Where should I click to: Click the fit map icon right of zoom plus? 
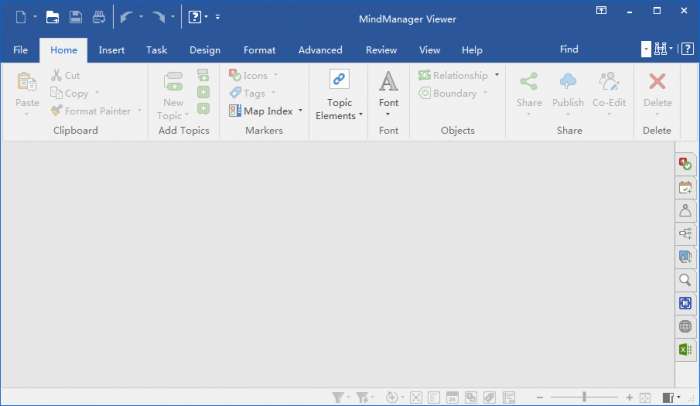click(x=646, y=397)
